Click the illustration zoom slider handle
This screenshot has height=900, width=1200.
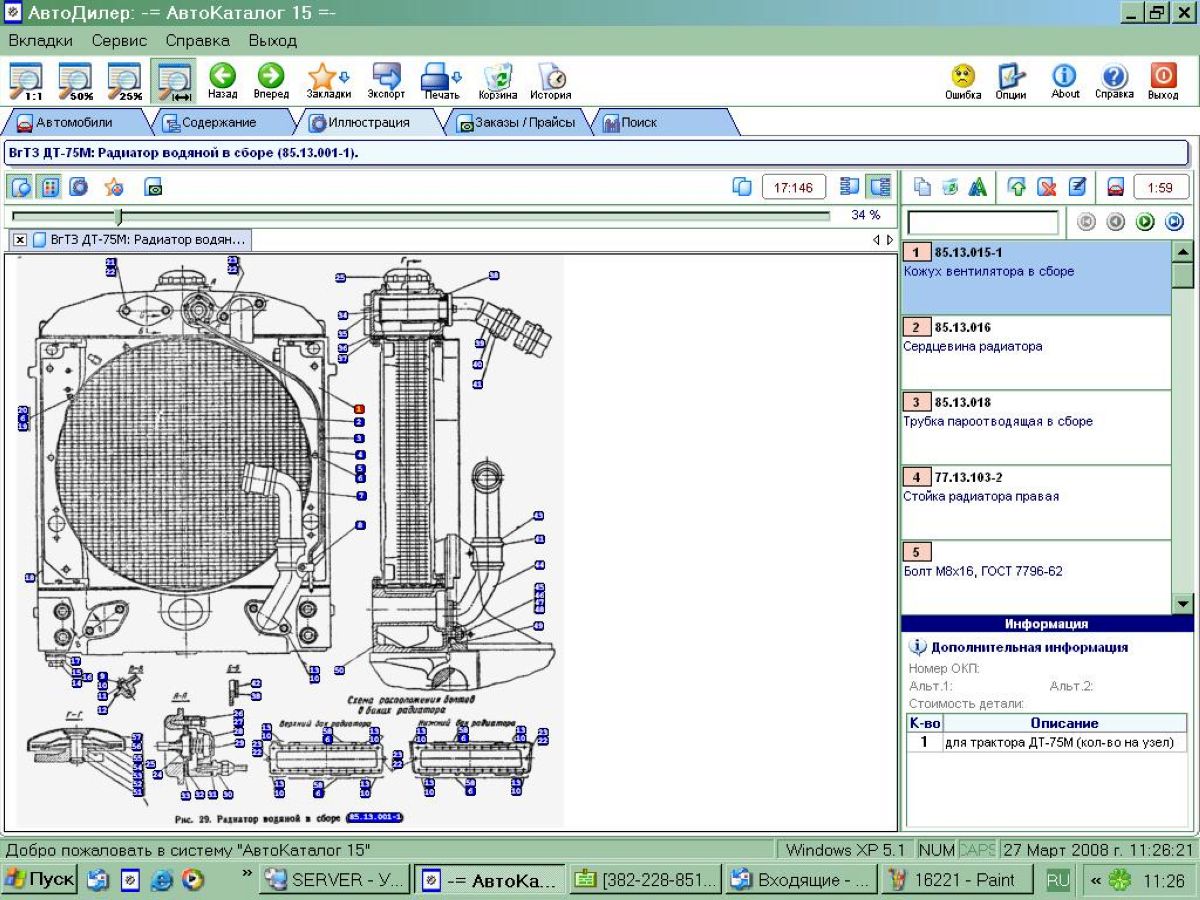118,215
